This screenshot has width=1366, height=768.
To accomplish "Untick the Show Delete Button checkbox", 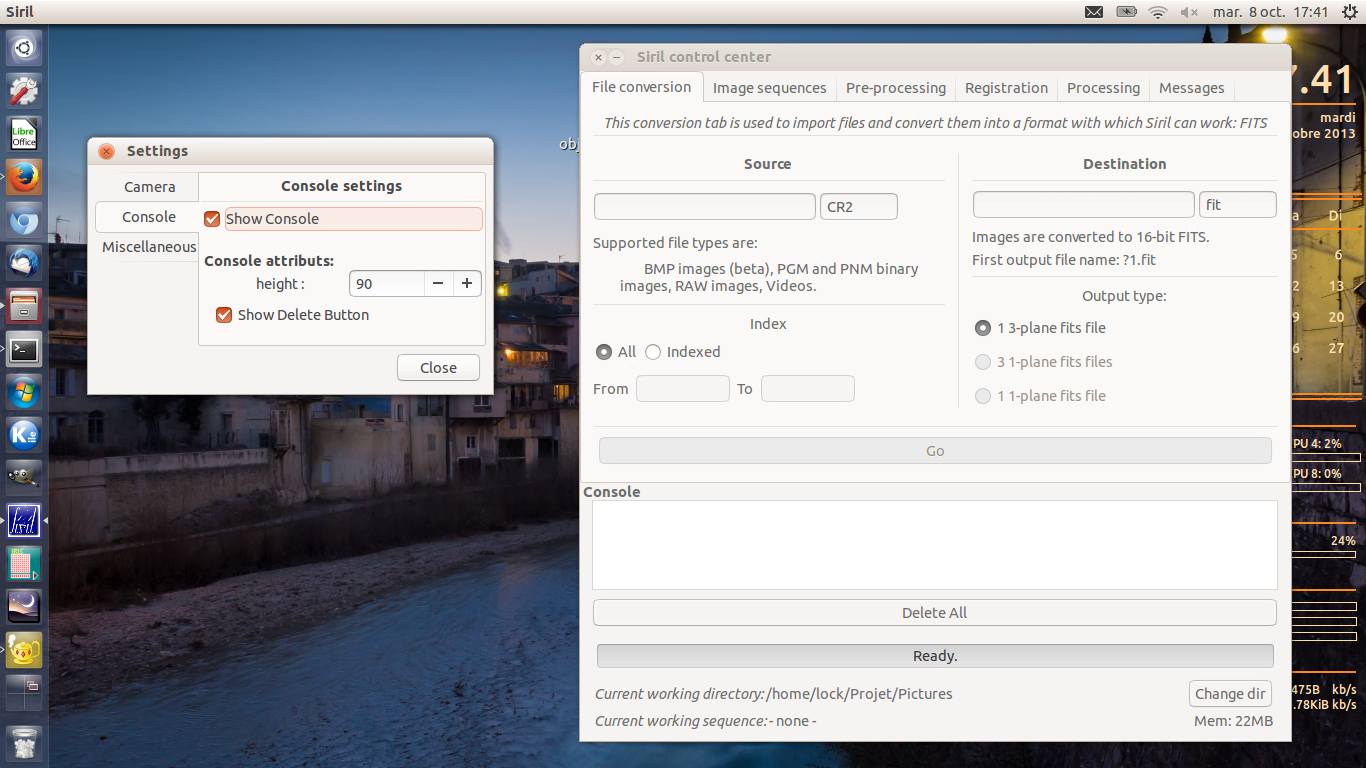I will point(224,315).
